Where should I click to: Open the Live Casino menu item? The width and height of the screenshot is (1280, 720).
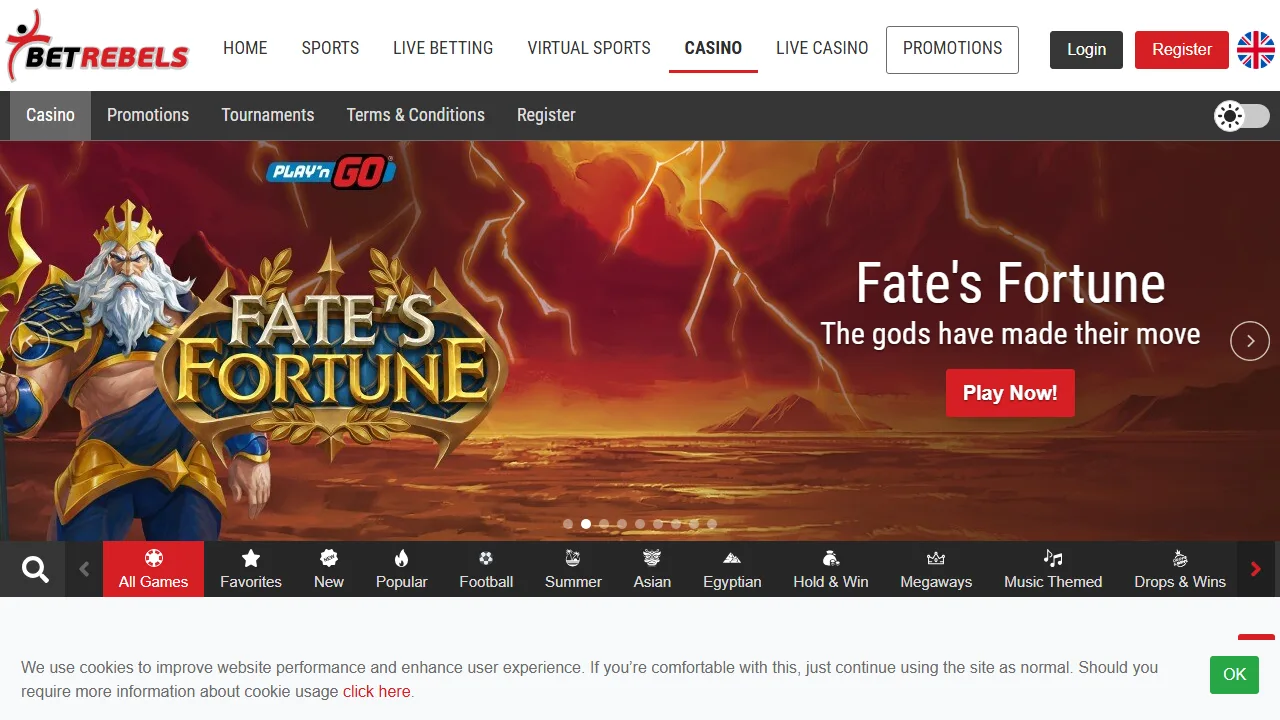click(x=822, y=48)
